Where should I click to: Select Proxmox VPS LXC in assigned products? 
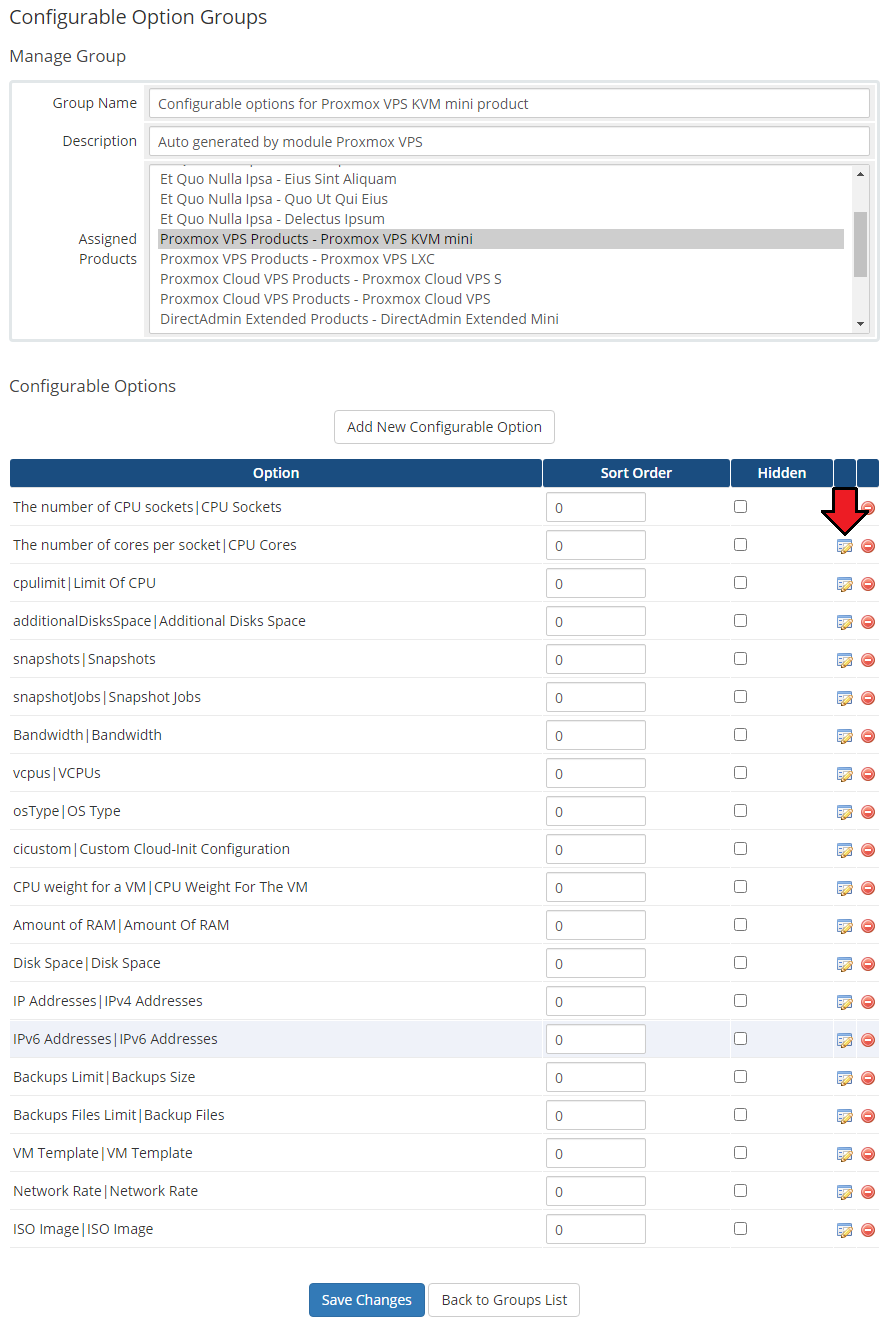501,259
